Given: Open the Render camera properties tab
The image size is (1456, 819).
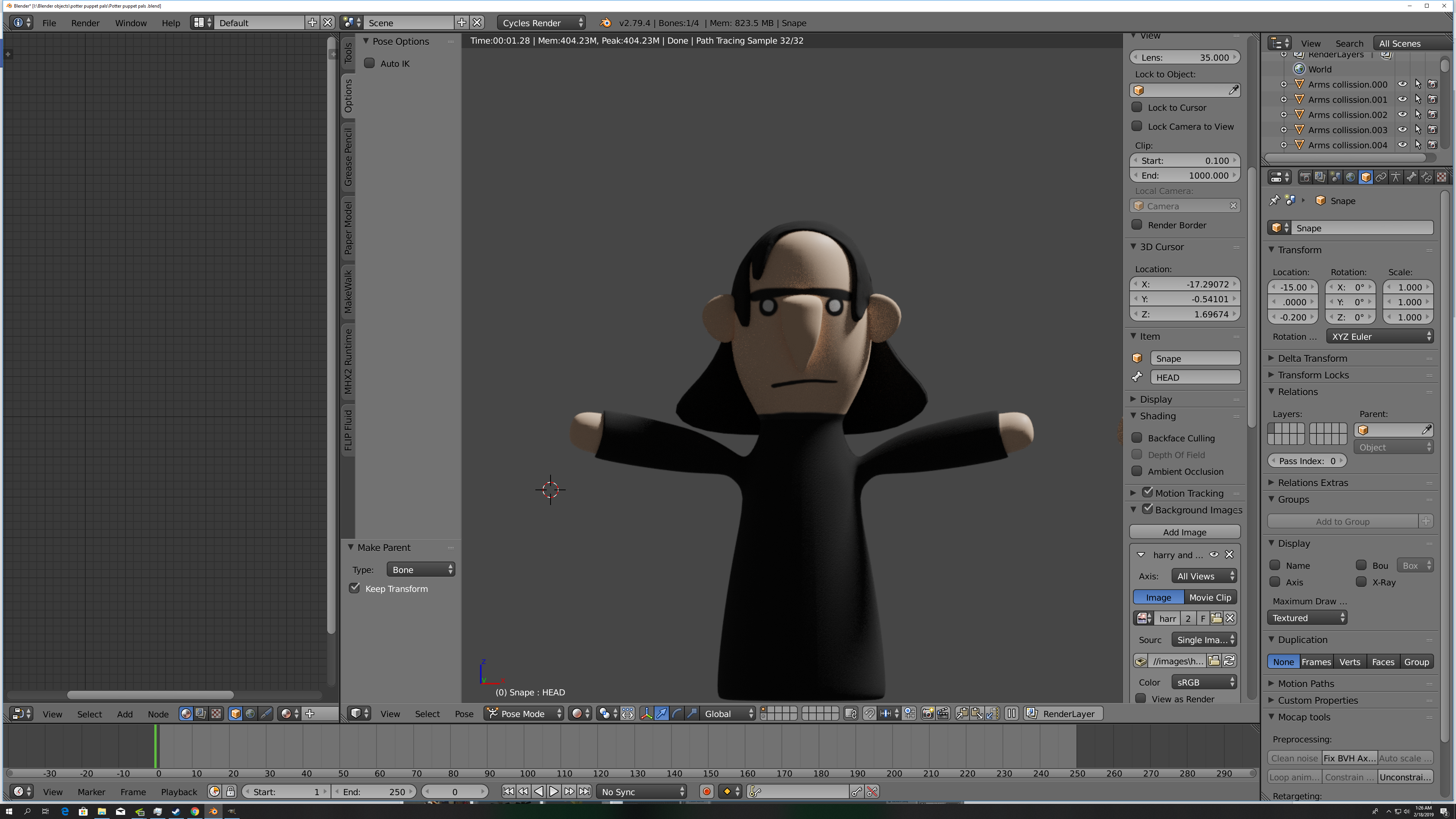Looking at the screenshot, I should 1305,177.
